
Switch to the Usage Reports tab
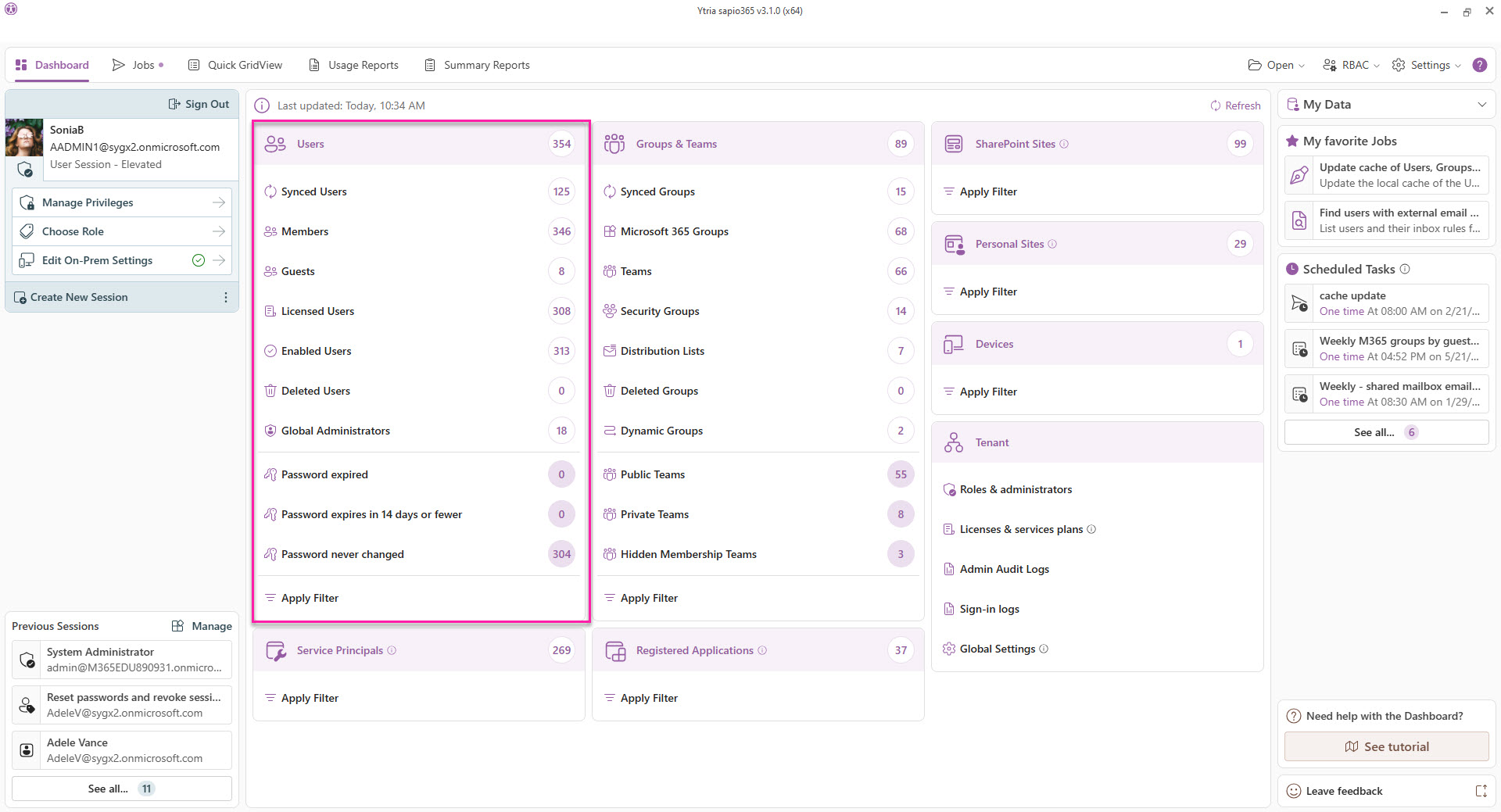pos(353,65)
